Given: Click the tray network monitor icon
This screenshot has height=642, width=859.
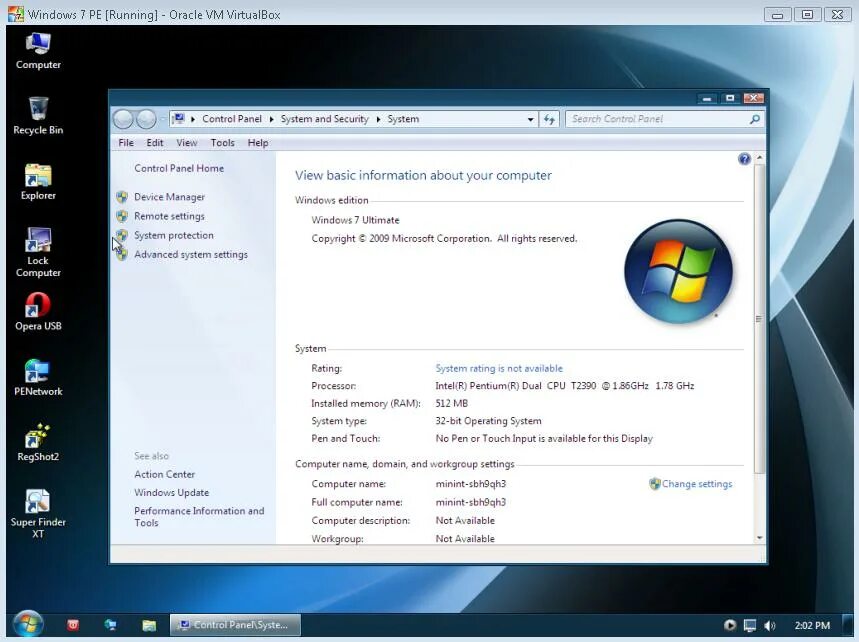Looking at the screenshot, I should (x=749, y=625).
